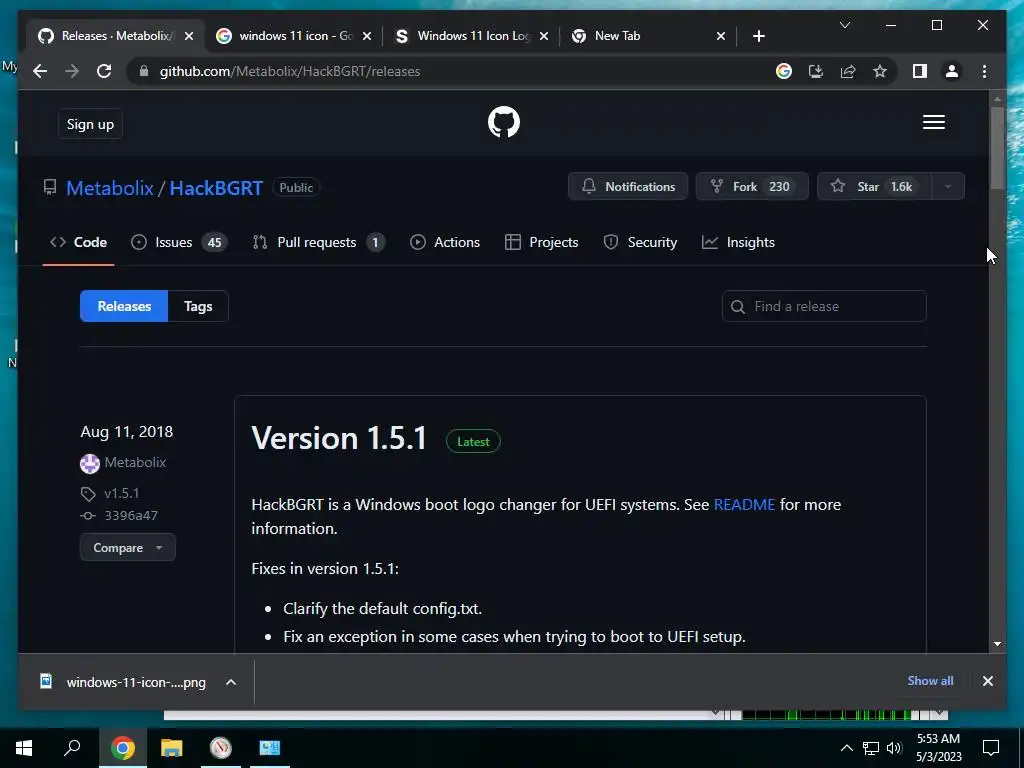Open network icon in system tray

click(871, 748)
